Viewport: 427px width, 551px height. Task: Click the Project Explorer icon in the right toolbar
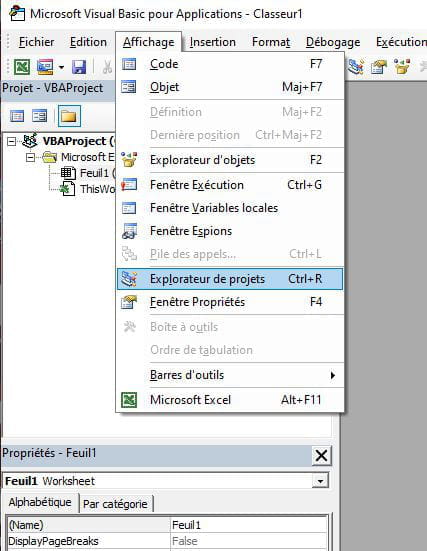coord(356,66)
